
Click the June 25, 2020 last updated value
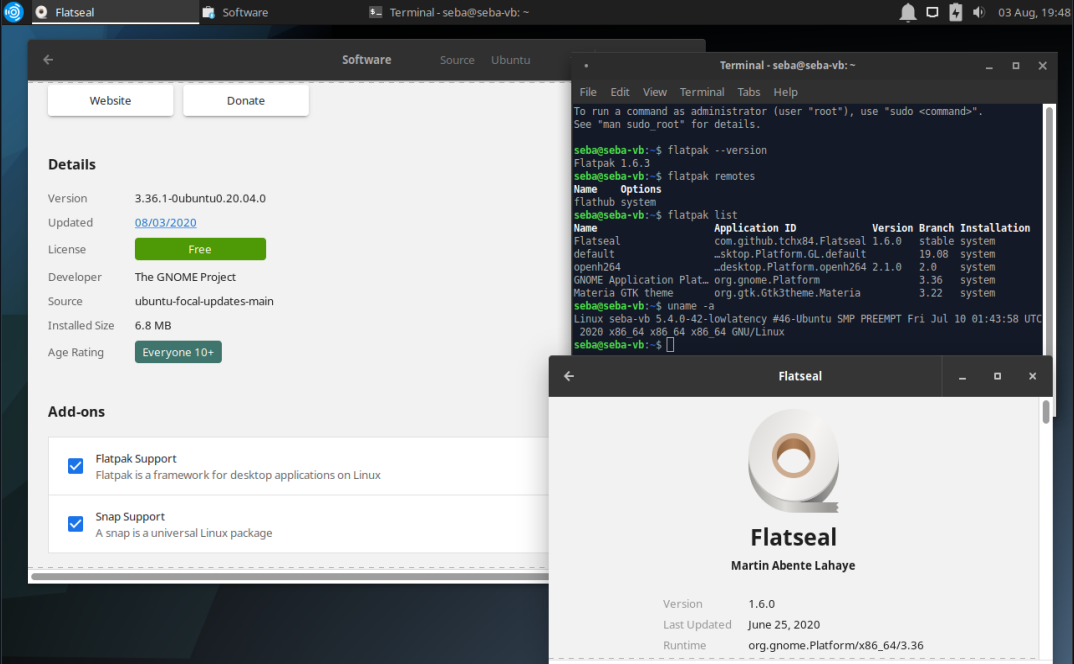(x=784, y=624)
